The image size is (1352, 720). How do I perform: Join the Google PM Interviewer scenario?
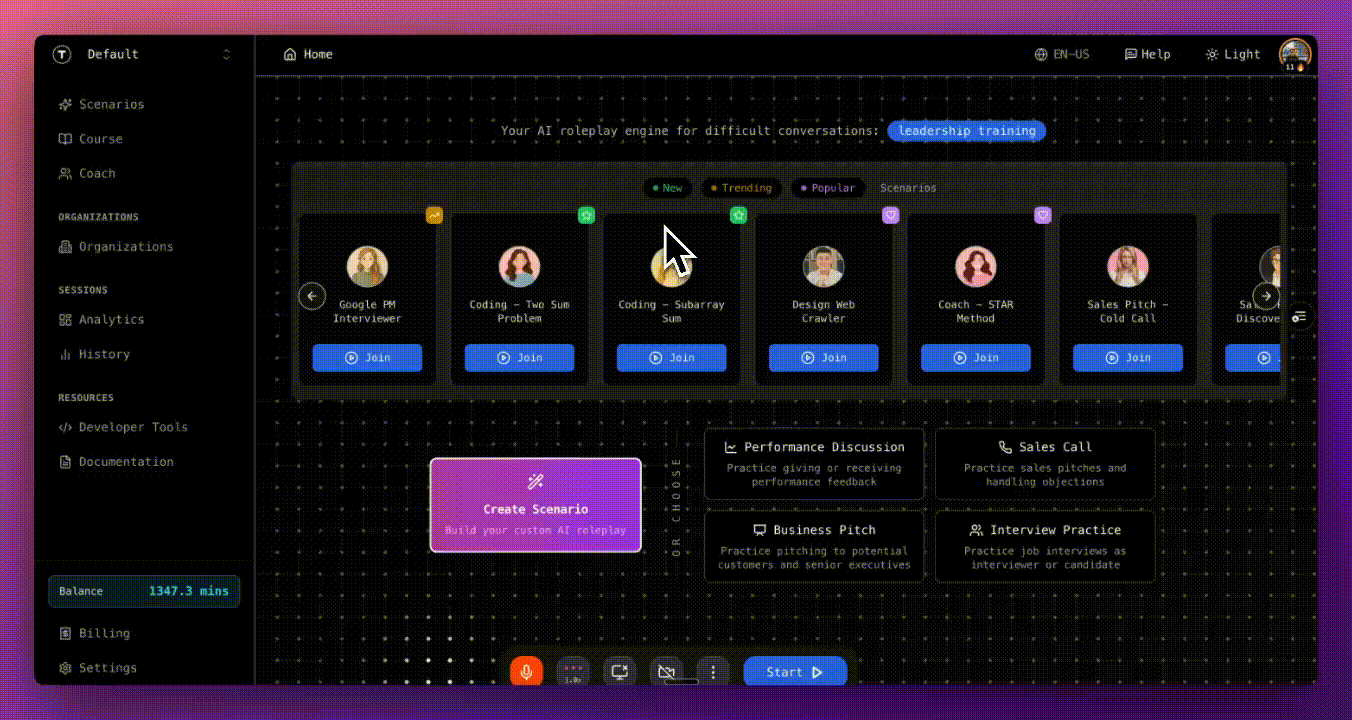[367, 358]
